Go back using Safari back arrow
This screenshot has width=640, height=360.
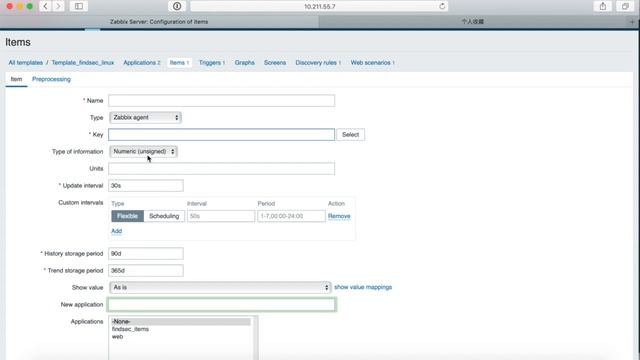click(46, 6)
